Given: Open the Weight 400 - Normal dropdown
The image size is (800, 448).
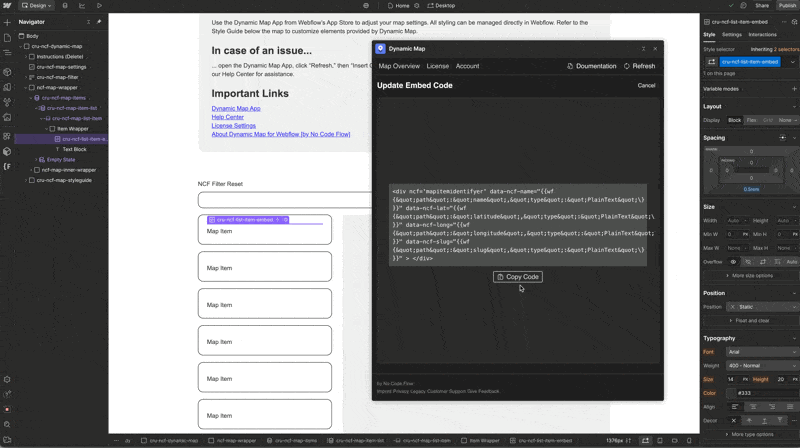Looking at the screenshot, I should [762, 366].
